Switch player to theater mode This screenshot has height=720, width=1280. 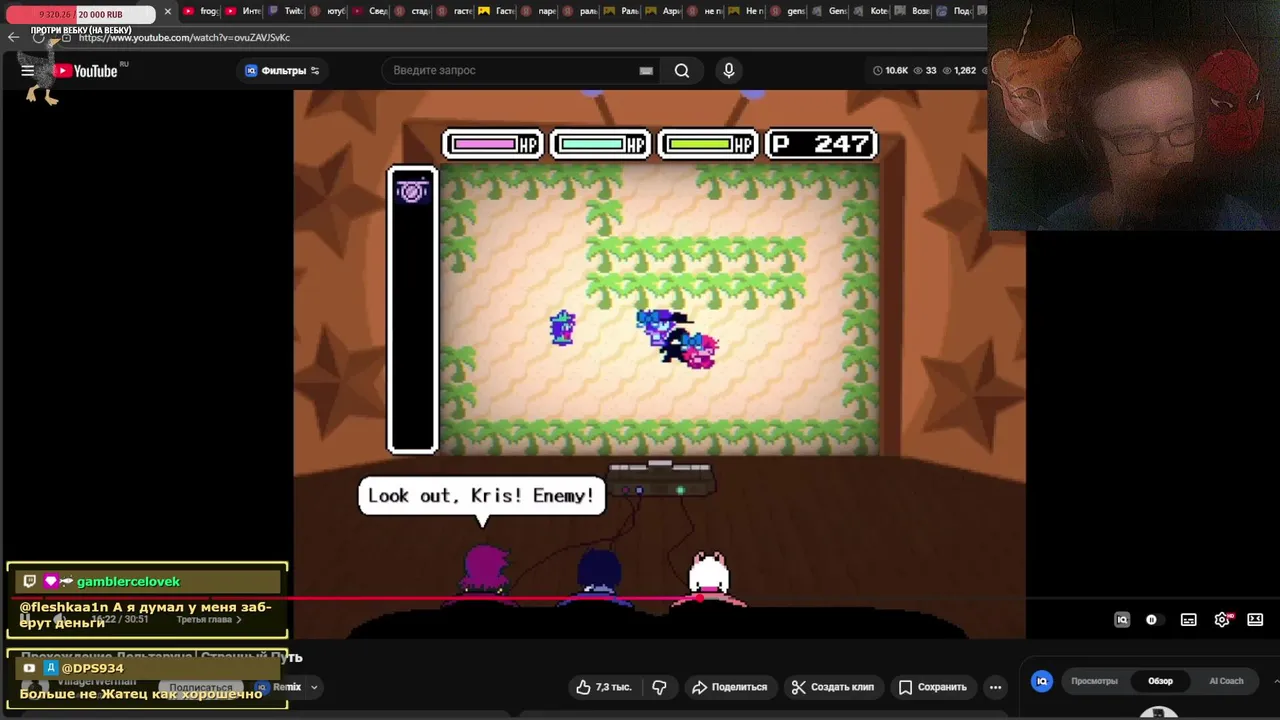tap(1255, 620)
